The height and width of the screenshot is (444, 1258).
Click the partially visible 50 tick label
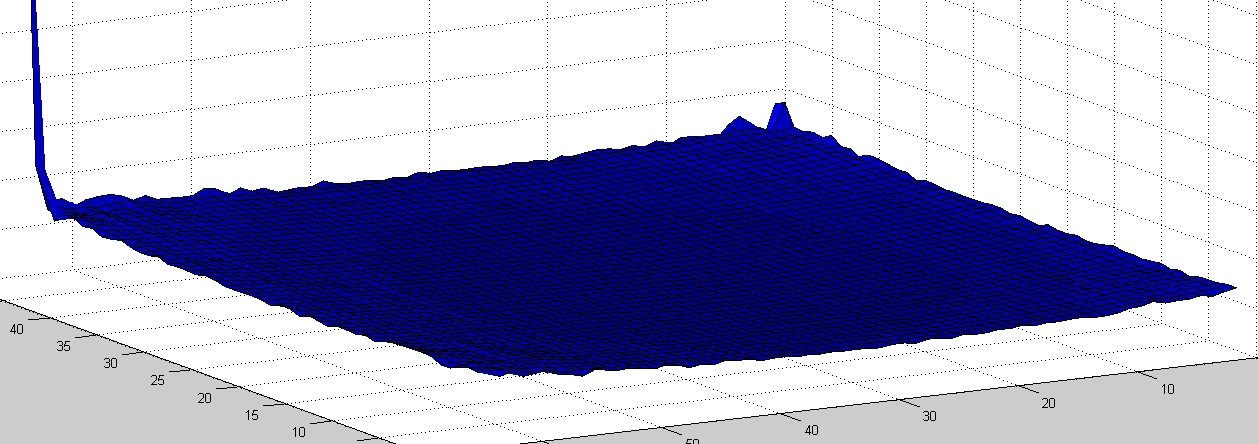(x=692, y=439)
